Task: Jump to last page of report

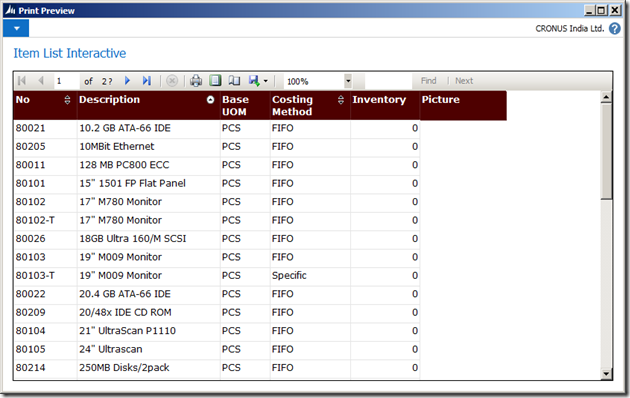Action: click(147, 81)
